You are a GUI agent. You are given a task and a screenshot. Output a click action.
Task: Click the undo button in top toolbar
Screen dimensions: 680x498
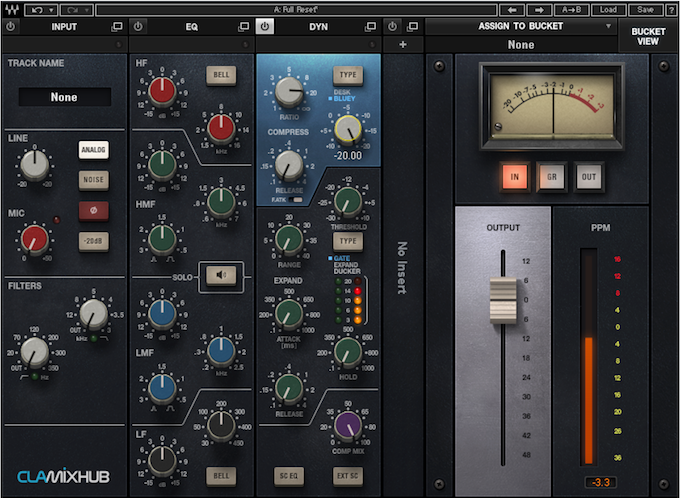(41, 10)
